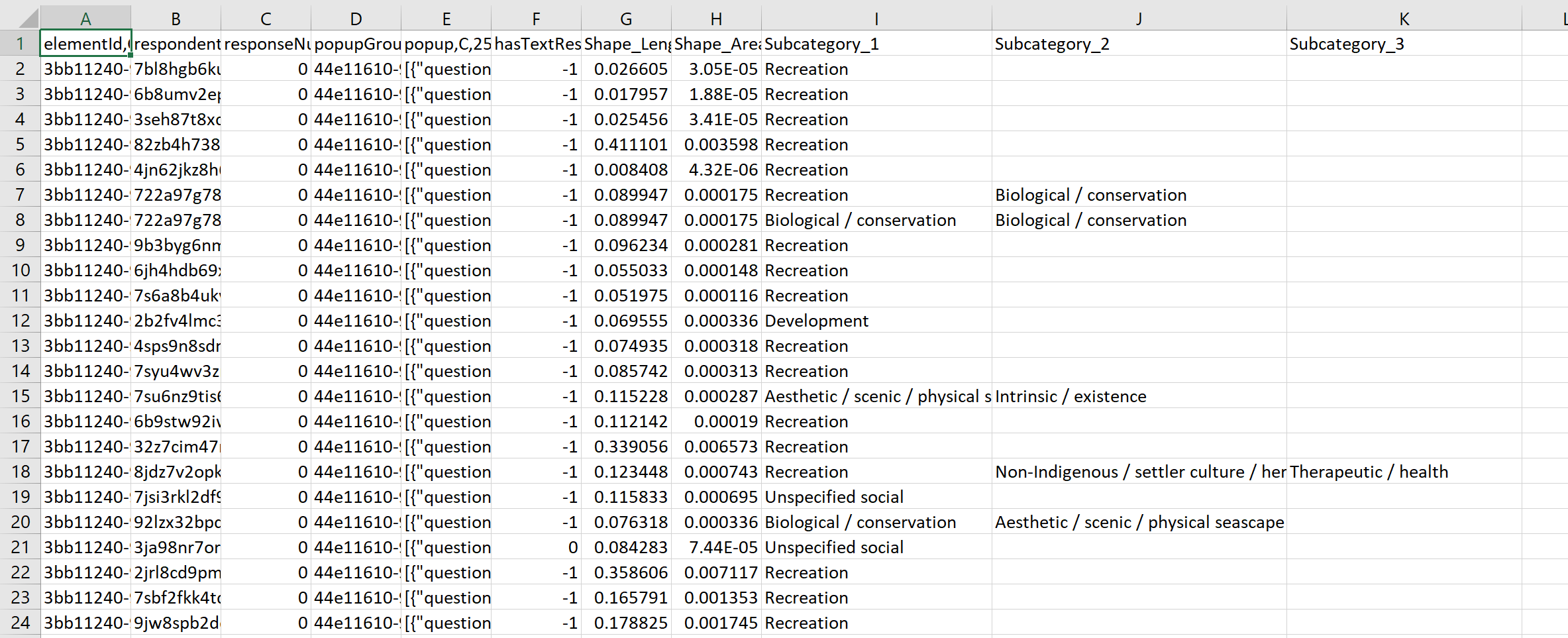Select respondent cell 8jdz7v2opk

pyautogui.click(x=176, y=472)
